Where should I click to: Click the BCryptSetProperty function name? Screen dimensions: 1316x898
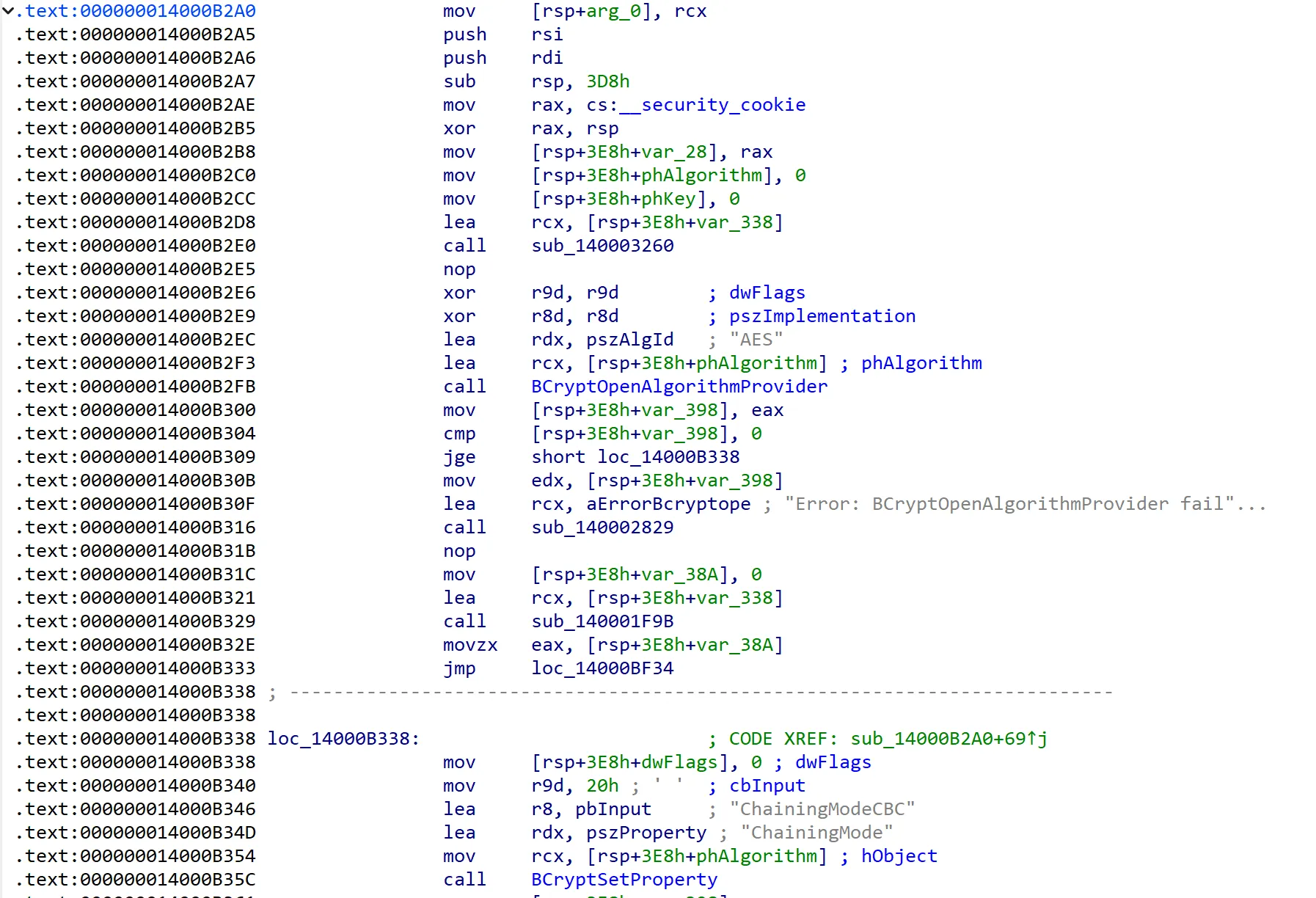tap(624, 880)
